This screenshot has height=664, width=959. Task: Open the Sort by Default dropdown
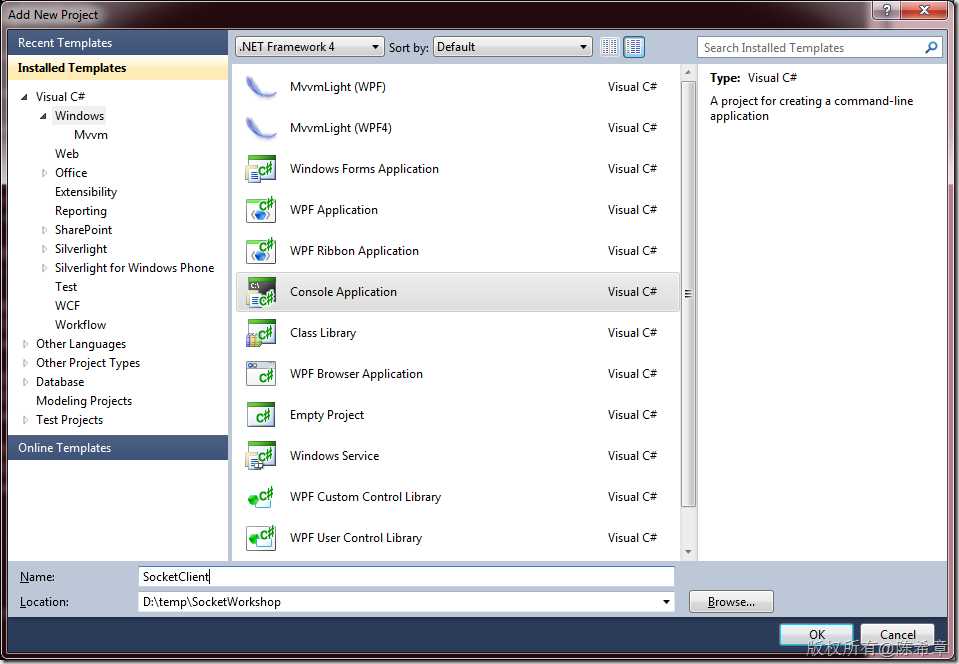click(x=513, y=47)
